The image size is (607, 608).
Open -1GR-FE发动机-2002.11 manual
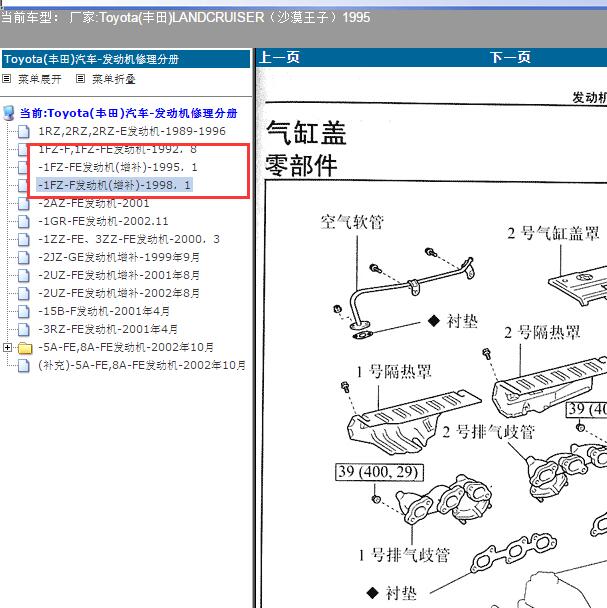[103, 221]
